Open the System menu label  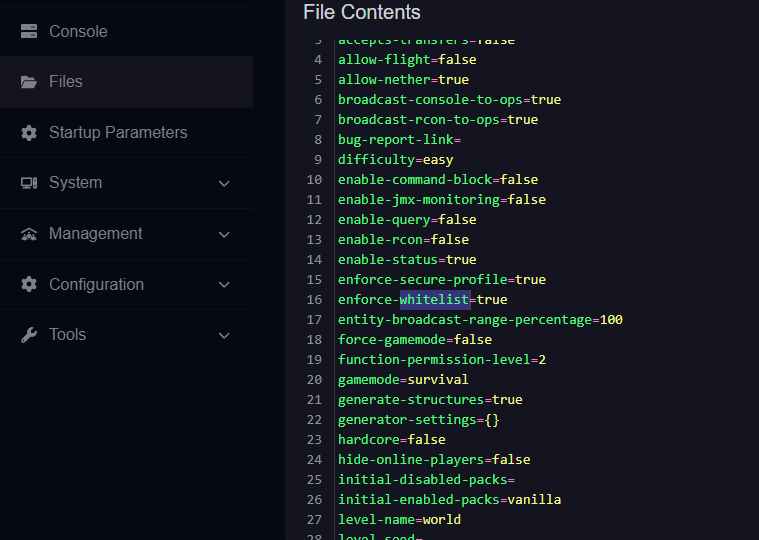[76, 183]
